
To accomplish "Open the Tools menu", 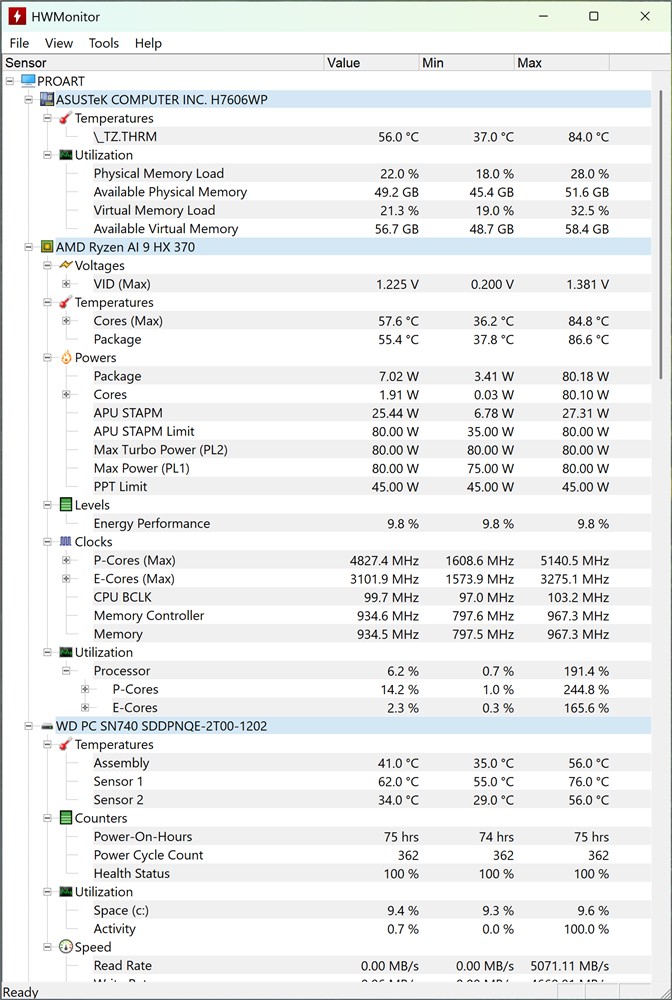I will click(x=103, y=43).
